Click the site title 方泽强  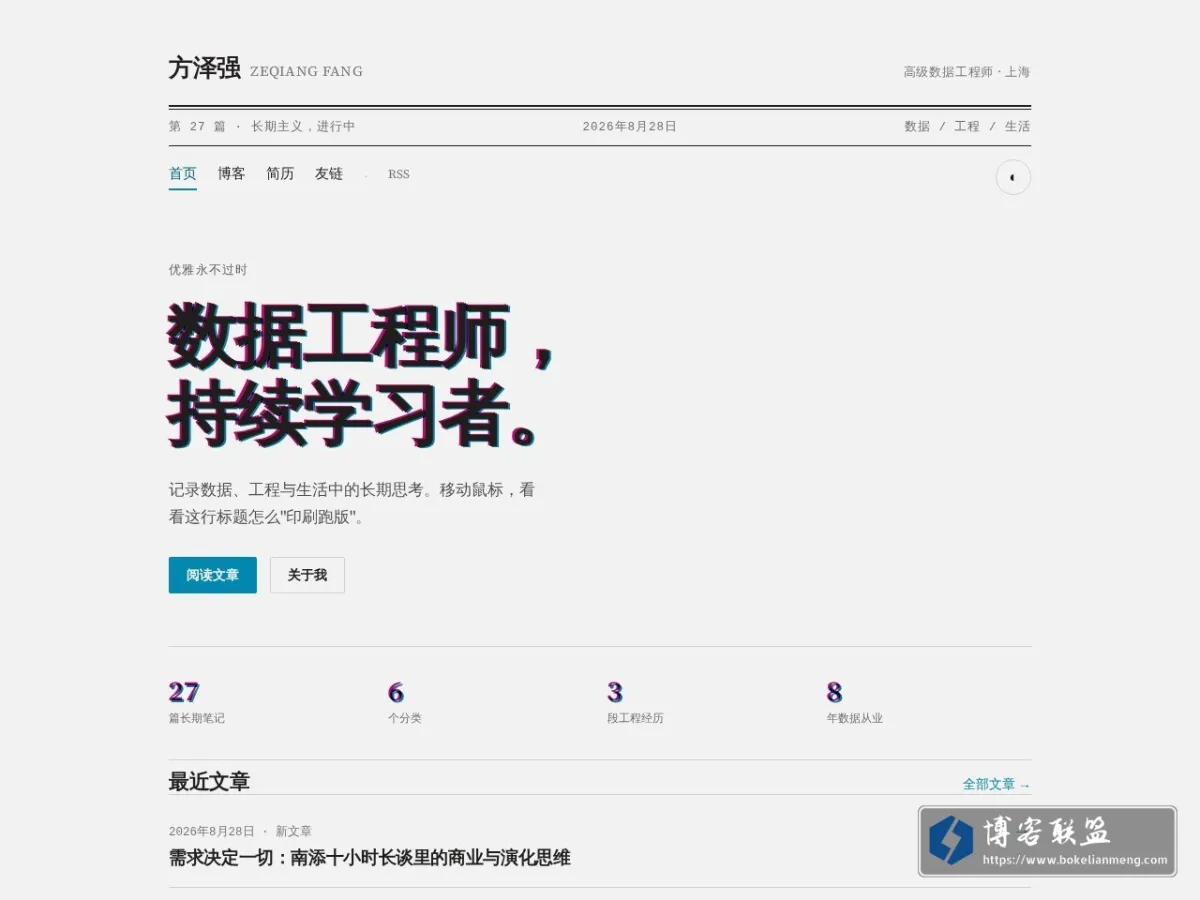click(205, 68)
